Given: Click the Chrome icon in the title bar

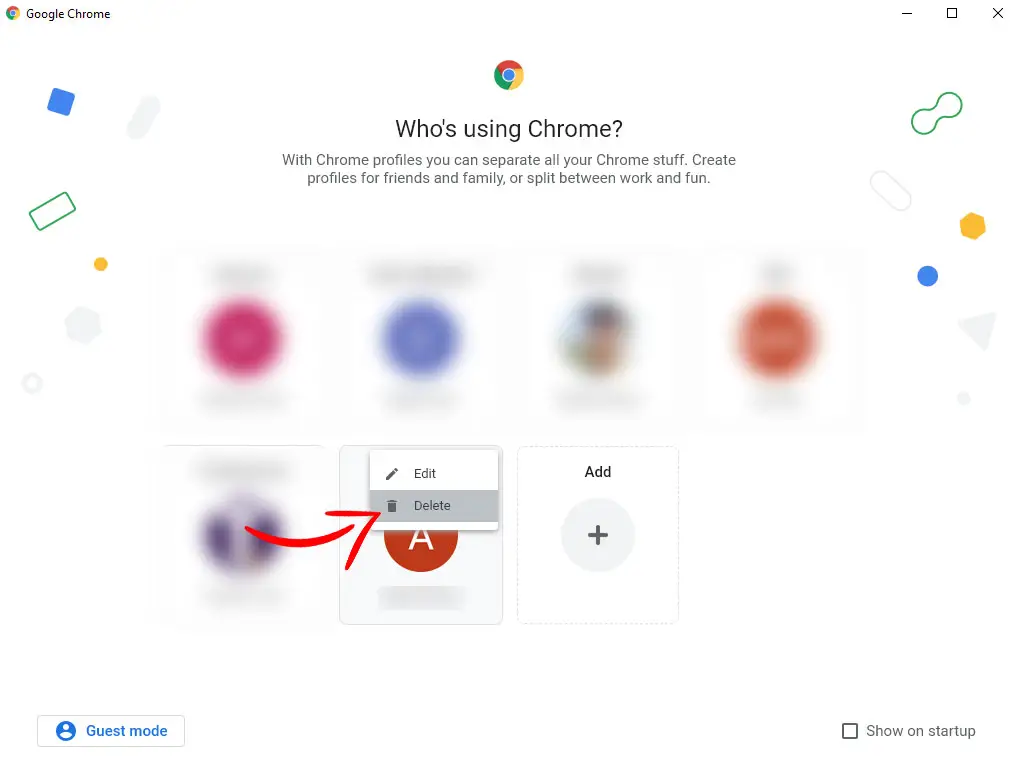Looking at the screenshot, I should [13, 14].
